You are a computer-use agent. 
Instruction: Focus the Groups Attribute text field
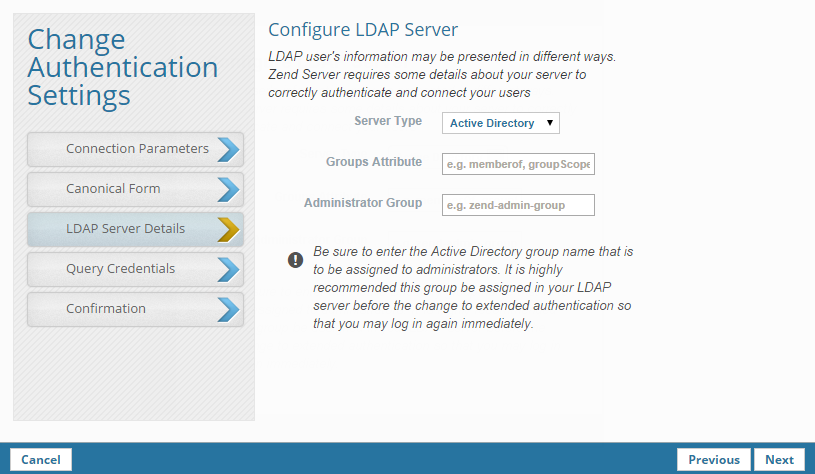point(518,164)
